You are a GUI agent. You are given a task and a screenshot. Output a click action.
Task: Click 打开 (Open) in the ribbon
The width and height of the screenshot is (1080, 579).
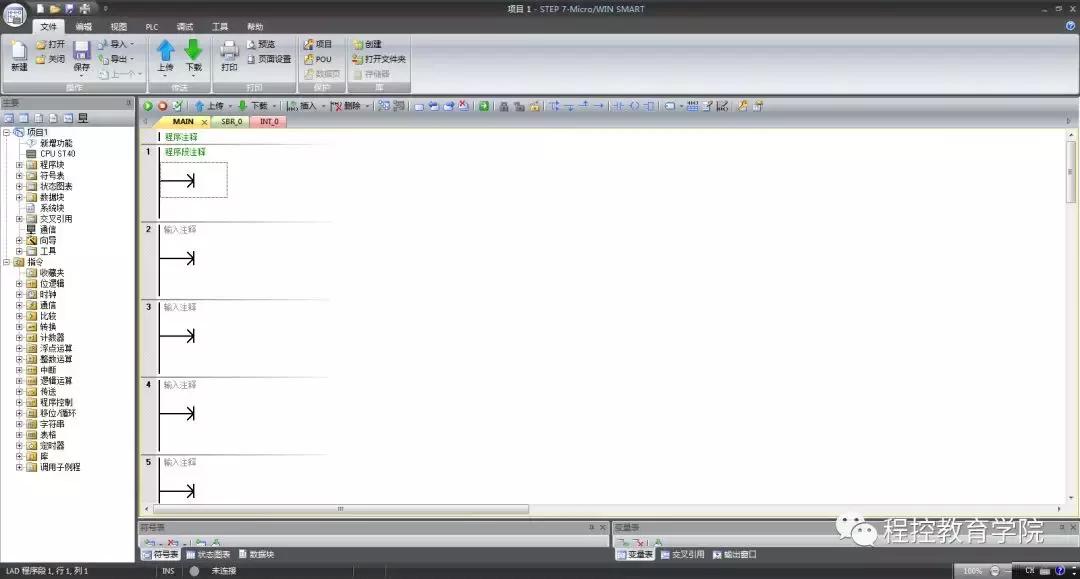pos(50,44)
